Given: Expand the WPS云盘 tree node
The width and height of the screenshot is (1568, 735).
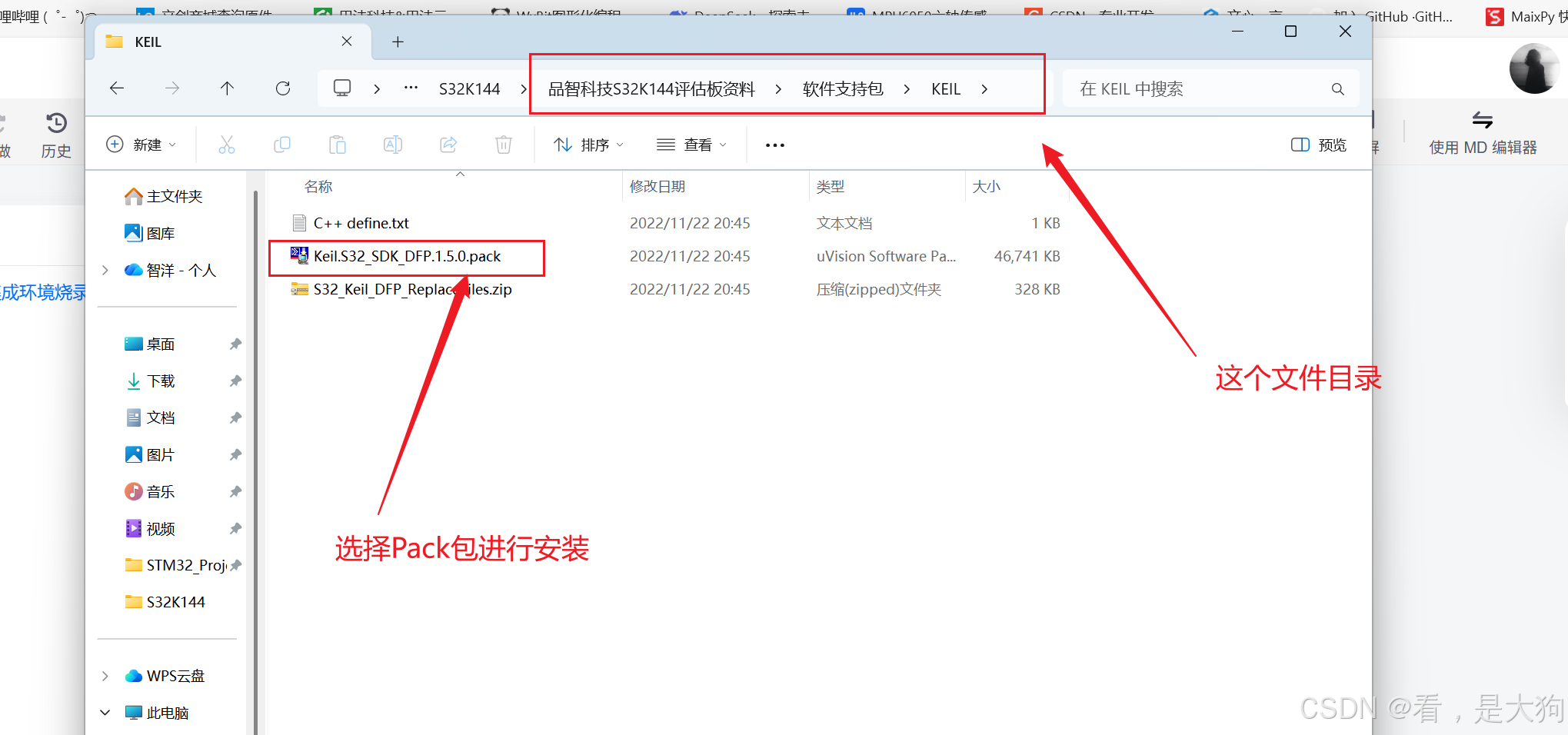Looking at the screenshot, I should [105, 677].
